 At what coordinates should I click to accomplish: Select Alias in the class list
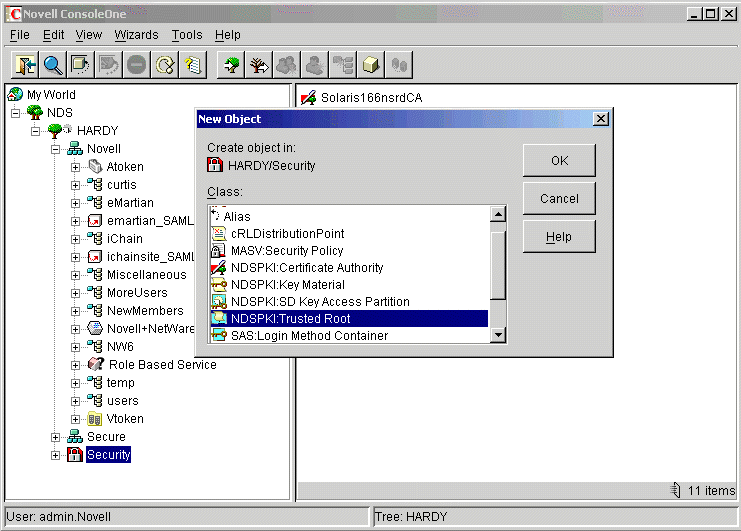(x=349, y=216)
